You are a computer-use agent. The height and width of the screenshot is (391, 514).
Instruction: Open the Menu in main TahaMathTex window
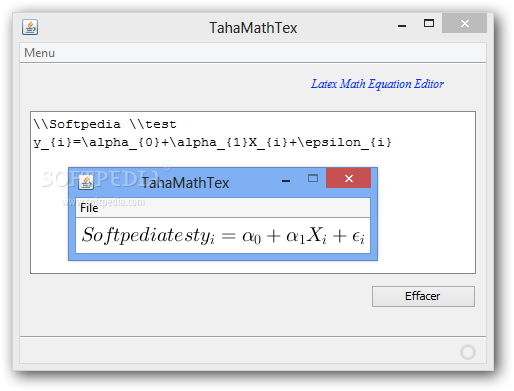(39, 53)
